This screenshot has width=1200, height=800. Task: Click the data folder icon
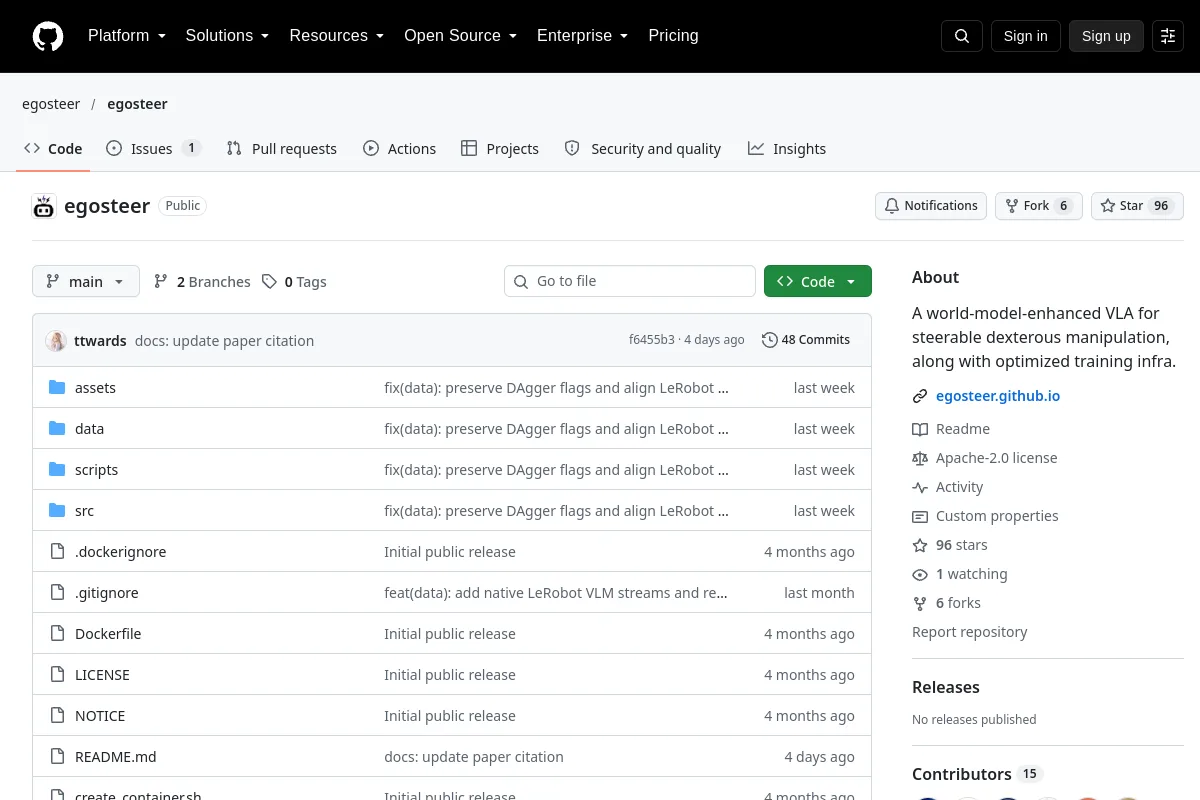click(57, 429)
